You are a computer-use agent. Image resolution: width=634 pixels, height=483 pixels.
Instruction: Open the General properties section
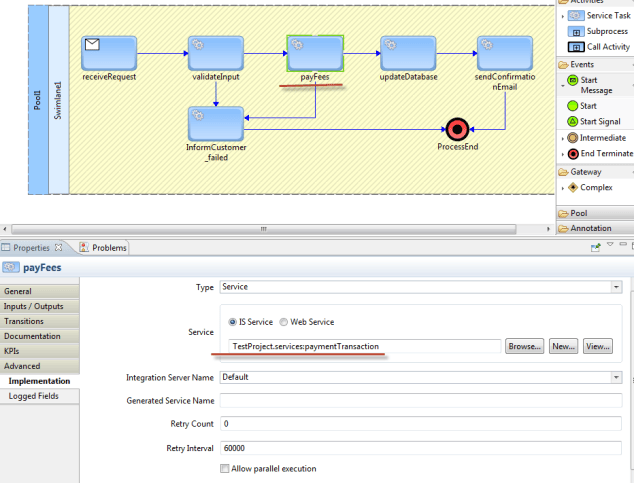40,291
